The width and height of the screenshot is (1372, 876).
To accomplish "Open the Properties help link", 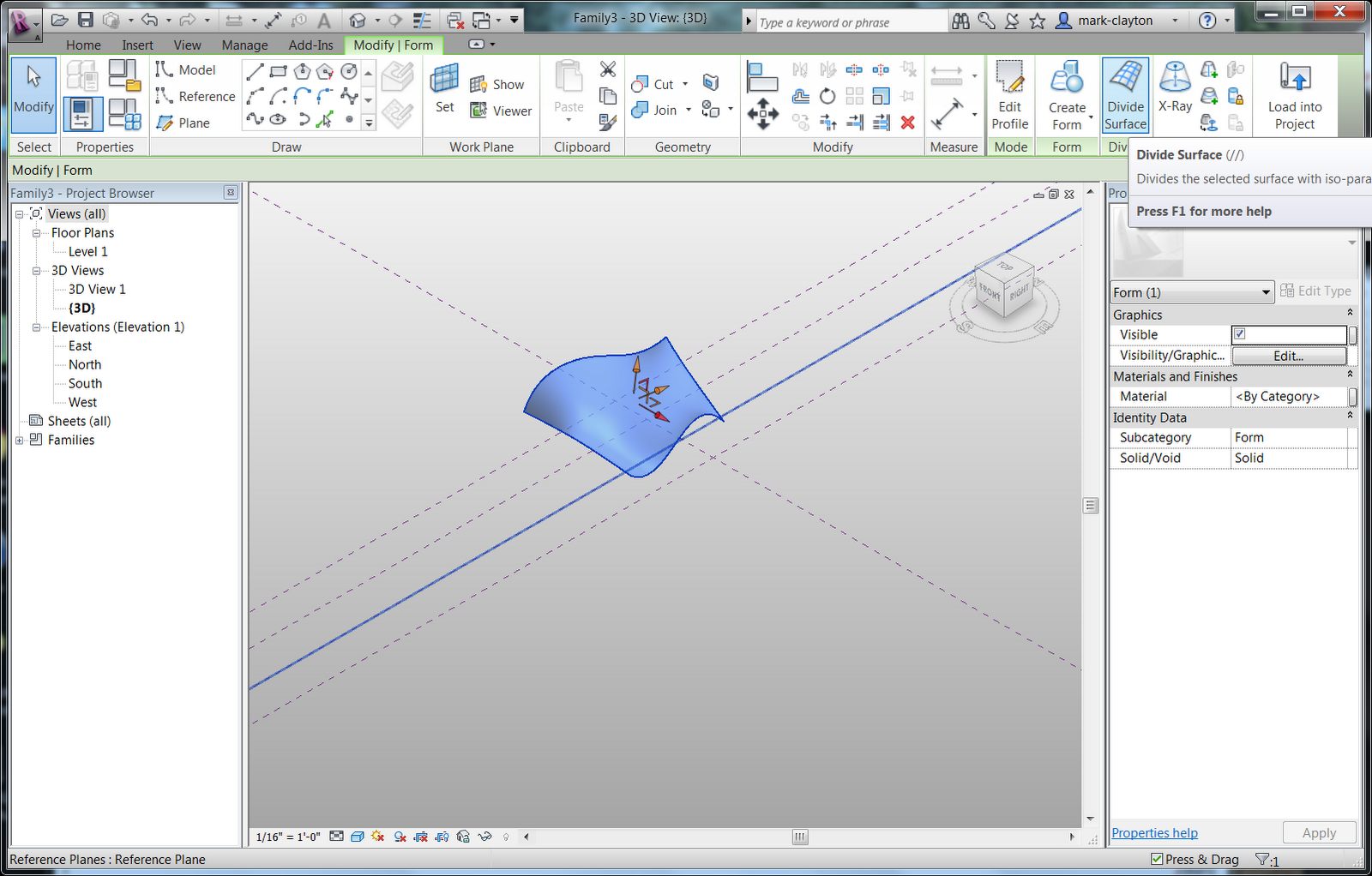I will pos(1154,832).
